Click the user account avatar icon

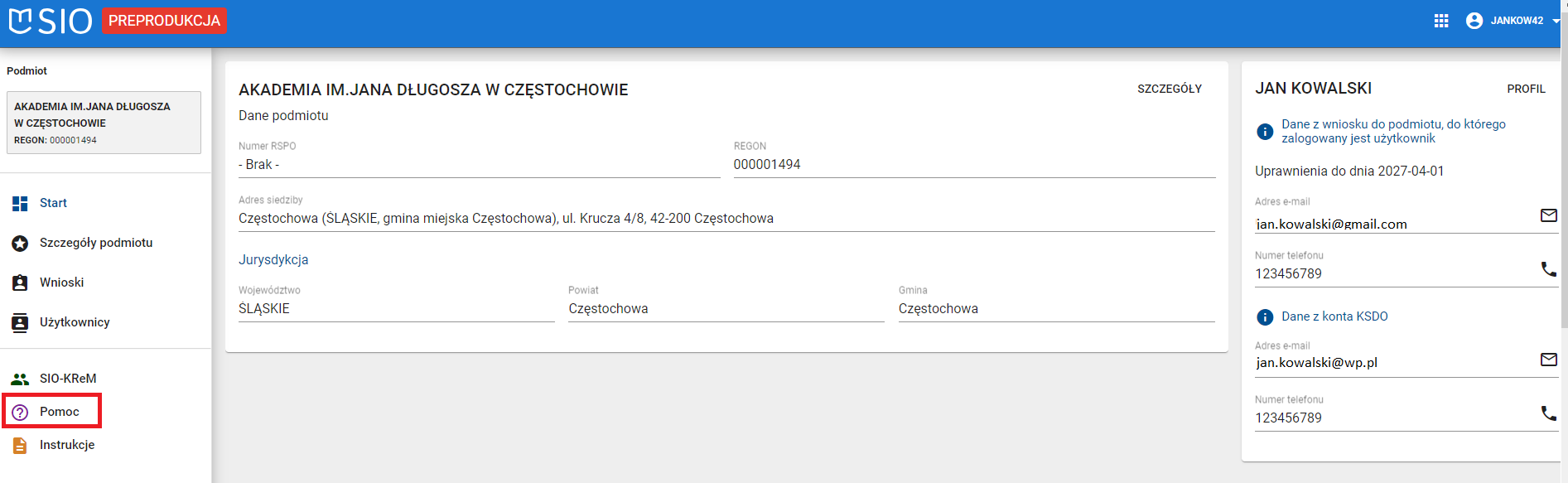[x=1474, y=21]
